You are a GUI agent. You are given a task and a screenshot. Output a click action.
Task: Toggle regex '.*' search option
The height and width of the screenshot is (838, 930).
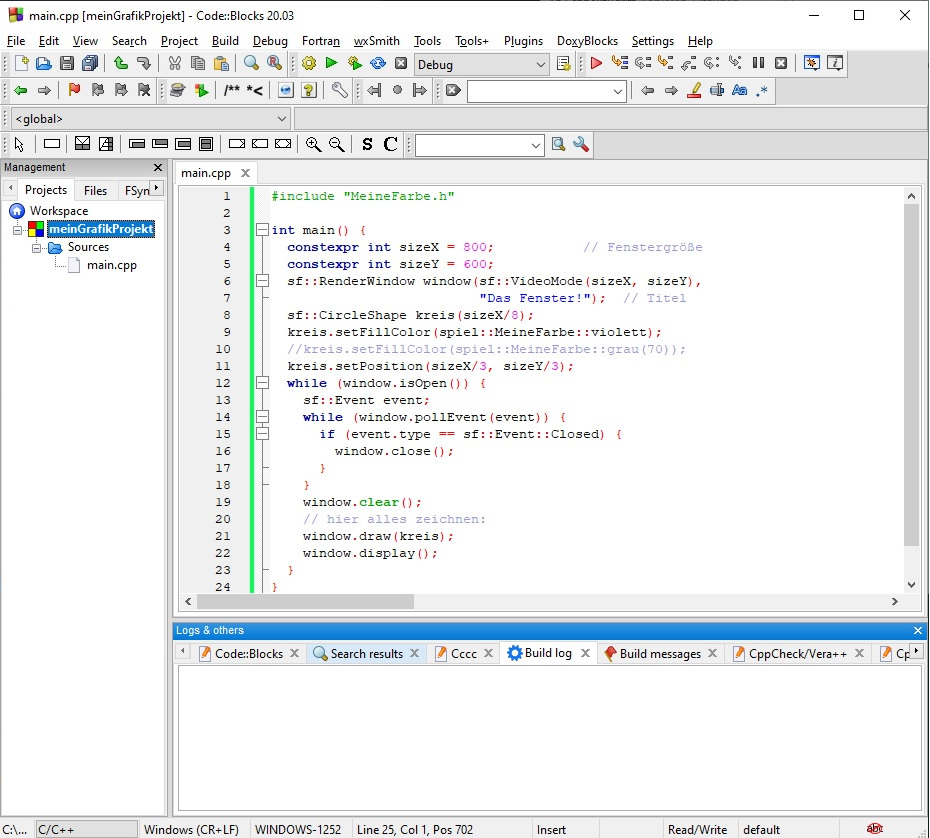tap(762, 90)
